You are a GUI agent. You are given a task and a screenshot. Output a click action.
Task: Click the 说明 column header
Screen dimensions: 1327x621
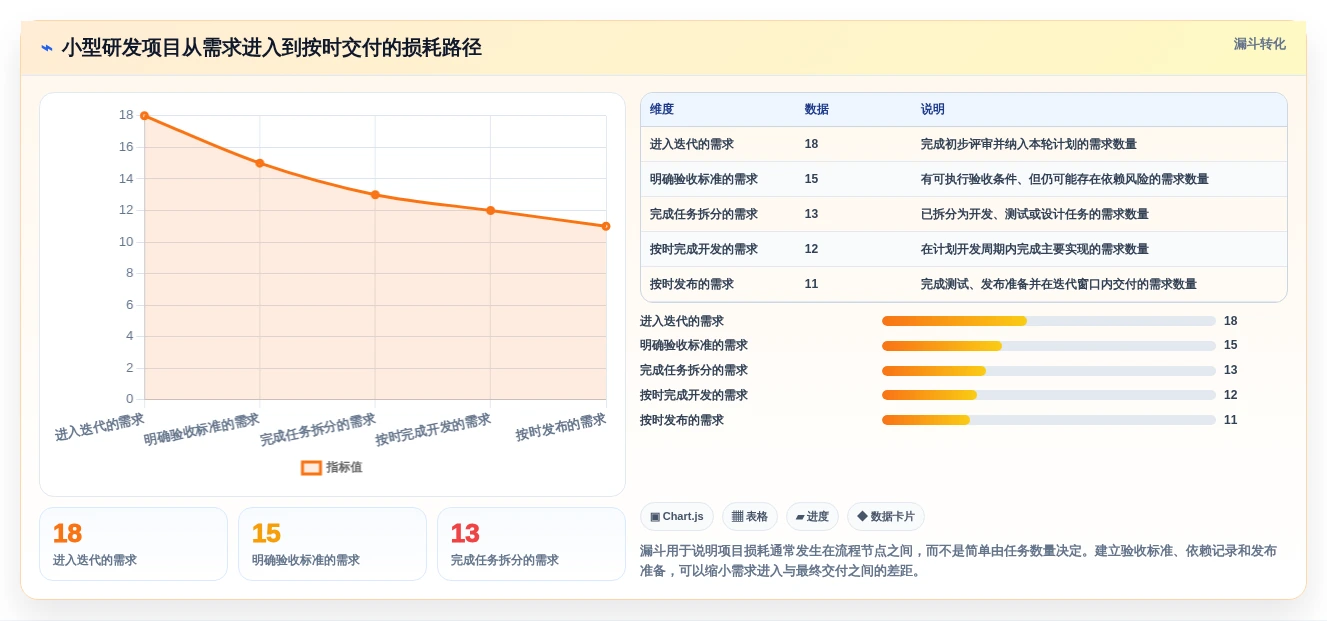pos(932,109)
